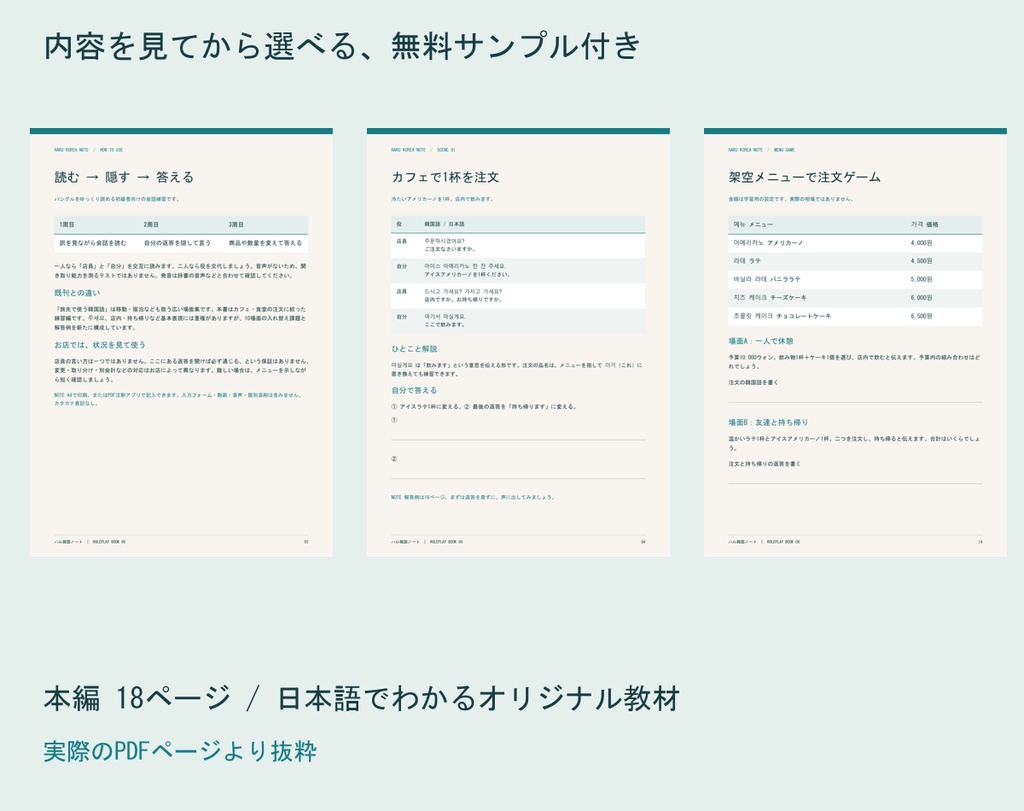Click the prompt '注文の韓国語を書く'
Viewport: 1024px width, 811px height.
753,383
